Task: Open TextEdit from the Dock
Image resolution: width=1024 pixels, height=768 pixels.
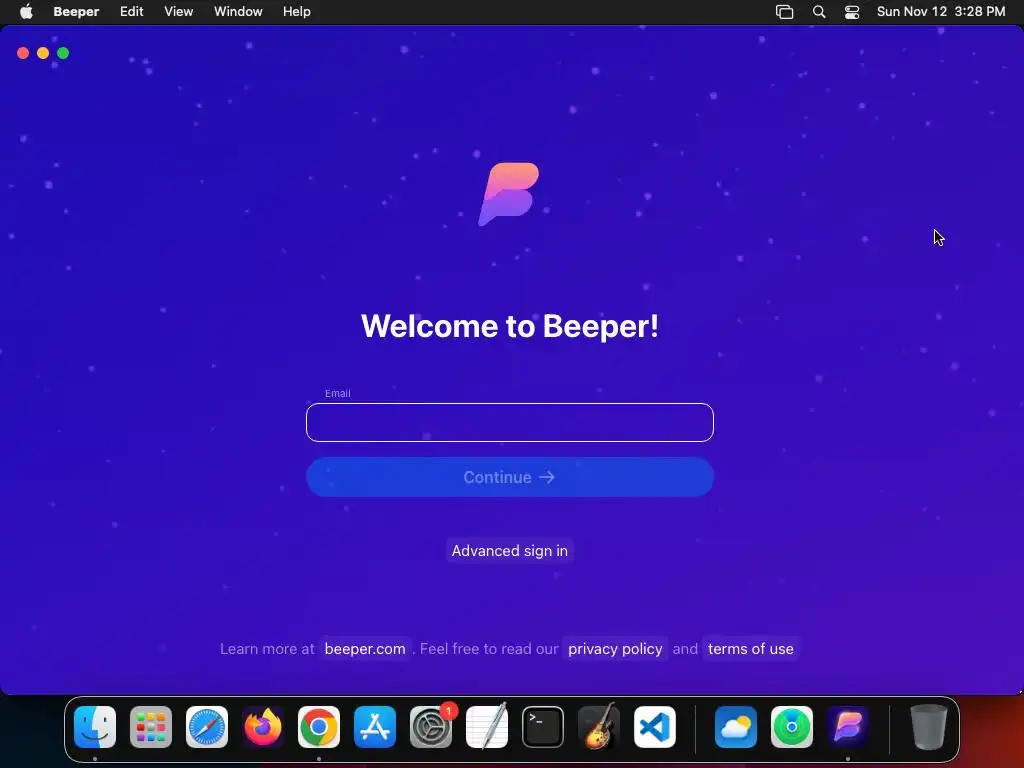Action: 487,727
